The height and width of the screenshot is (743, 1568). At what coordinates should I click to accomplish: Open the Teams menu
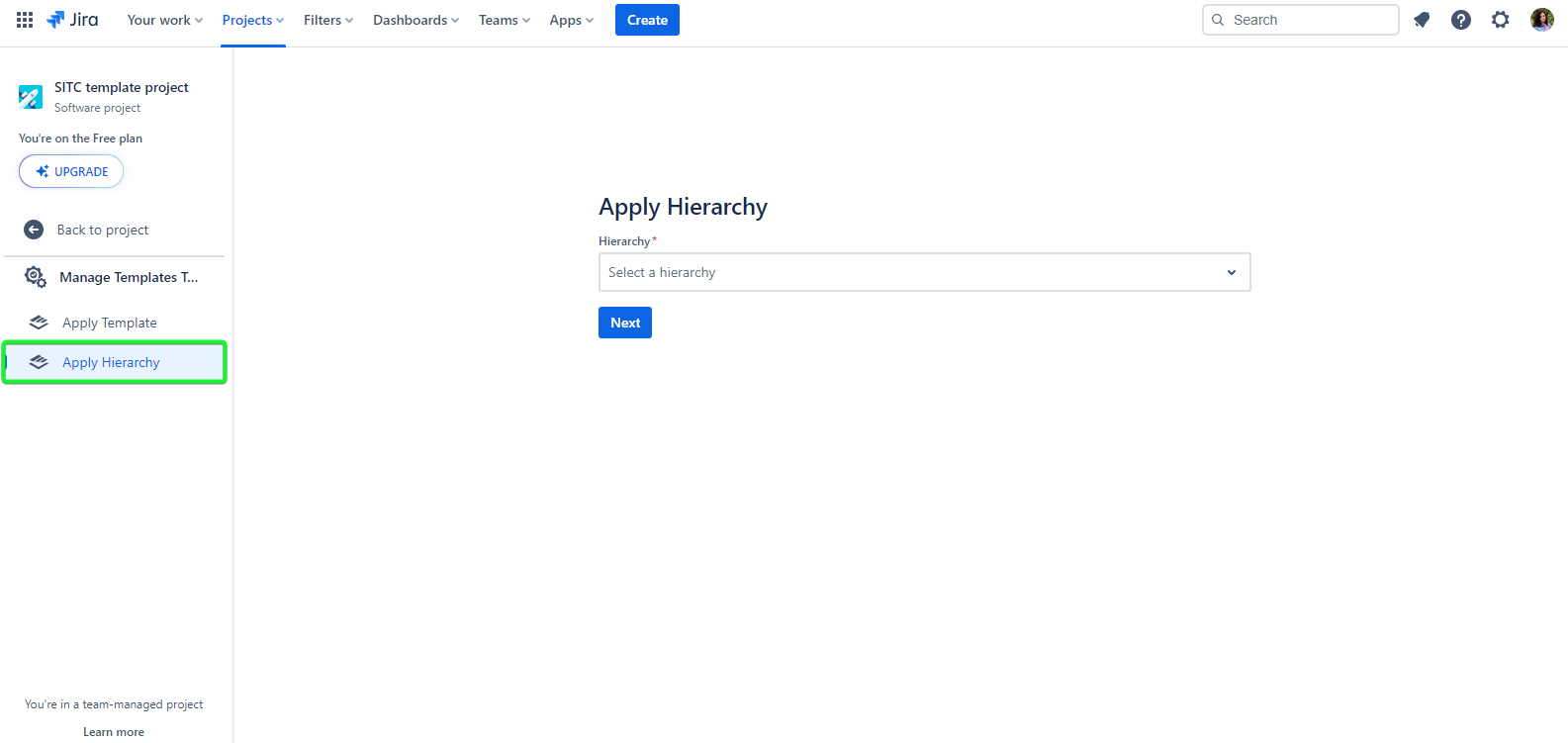pos(504,20)
